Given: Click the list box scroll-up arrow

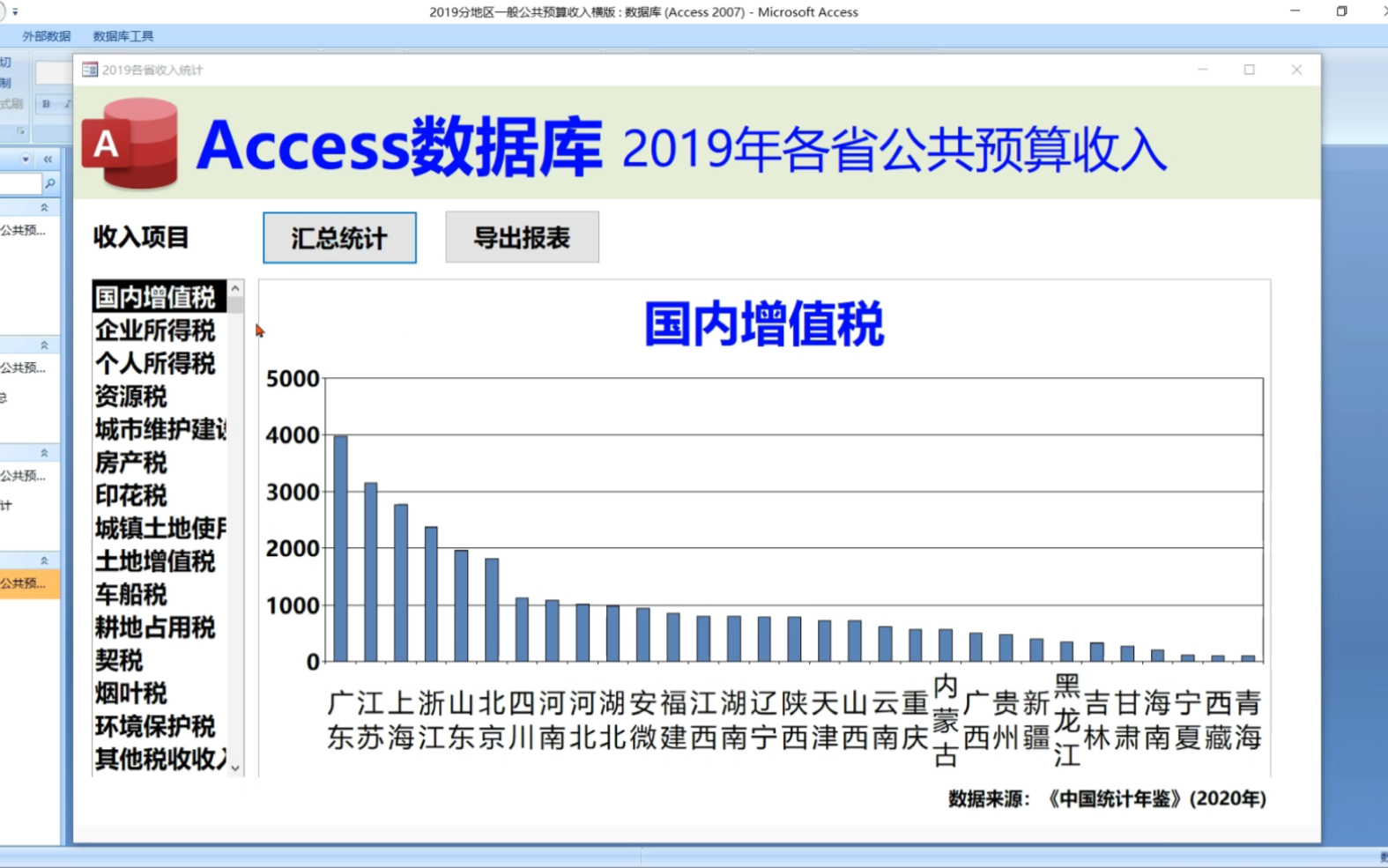Looking at the screenshot, I should [x=235, y=289].
